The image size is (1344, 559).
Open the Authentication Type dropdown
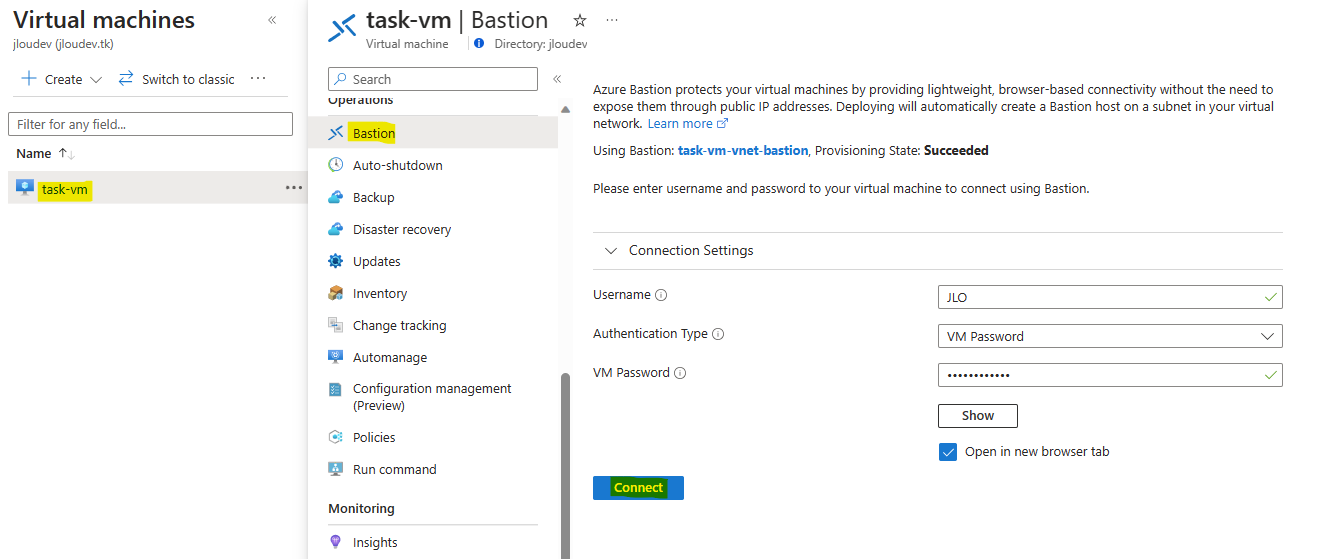tap(1110, 336)
